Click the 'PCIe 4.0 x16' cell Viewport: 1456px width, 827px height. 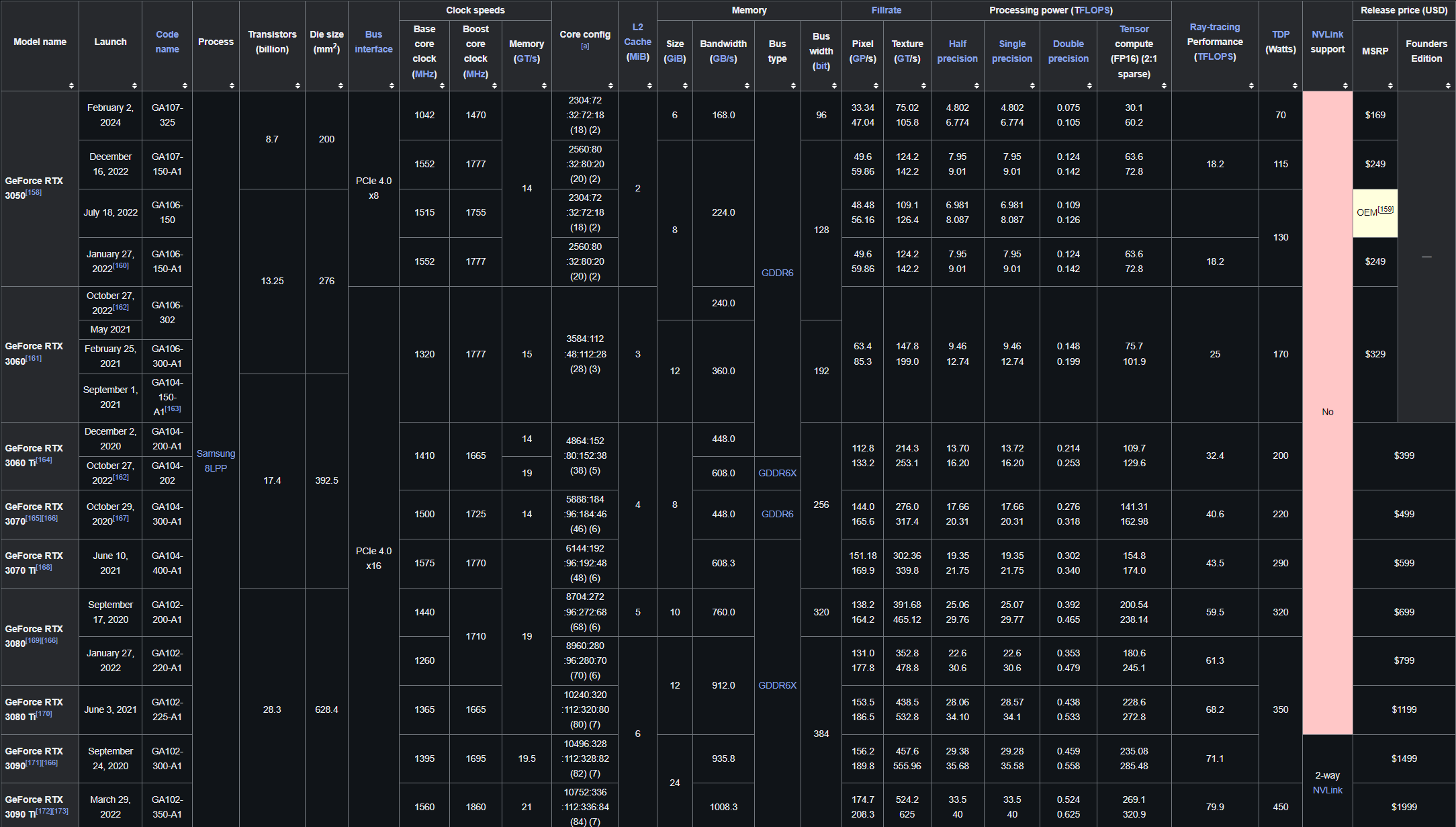[x=373, y=558]
